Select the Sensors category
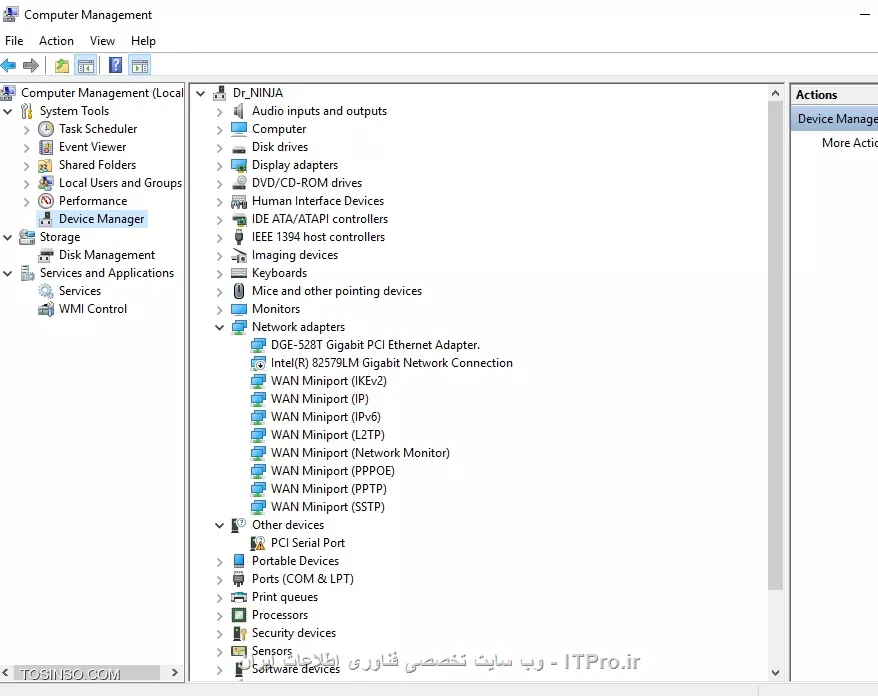The height and width of the screenshot is (696, 878). tap(272, 651)
